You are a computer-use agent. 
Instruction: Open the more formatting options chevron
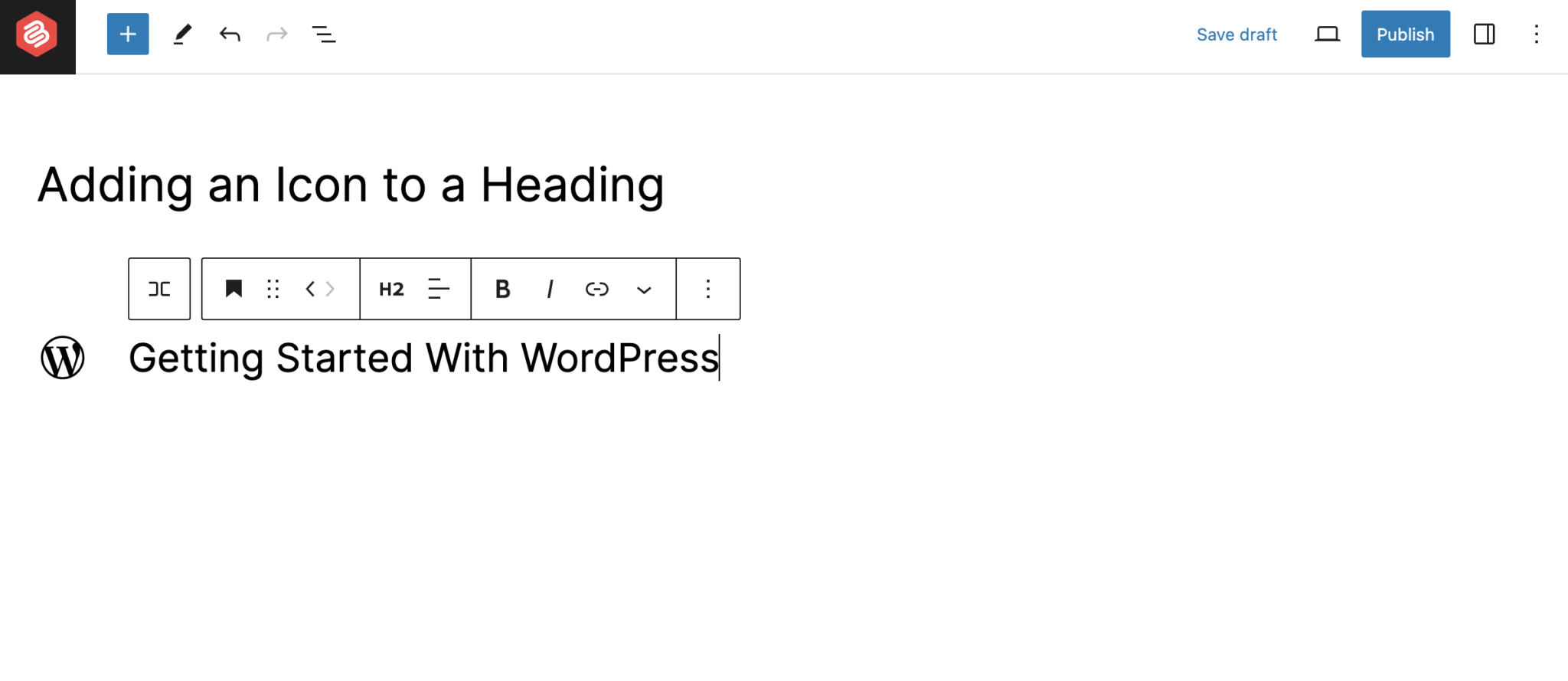click(644, 290)
